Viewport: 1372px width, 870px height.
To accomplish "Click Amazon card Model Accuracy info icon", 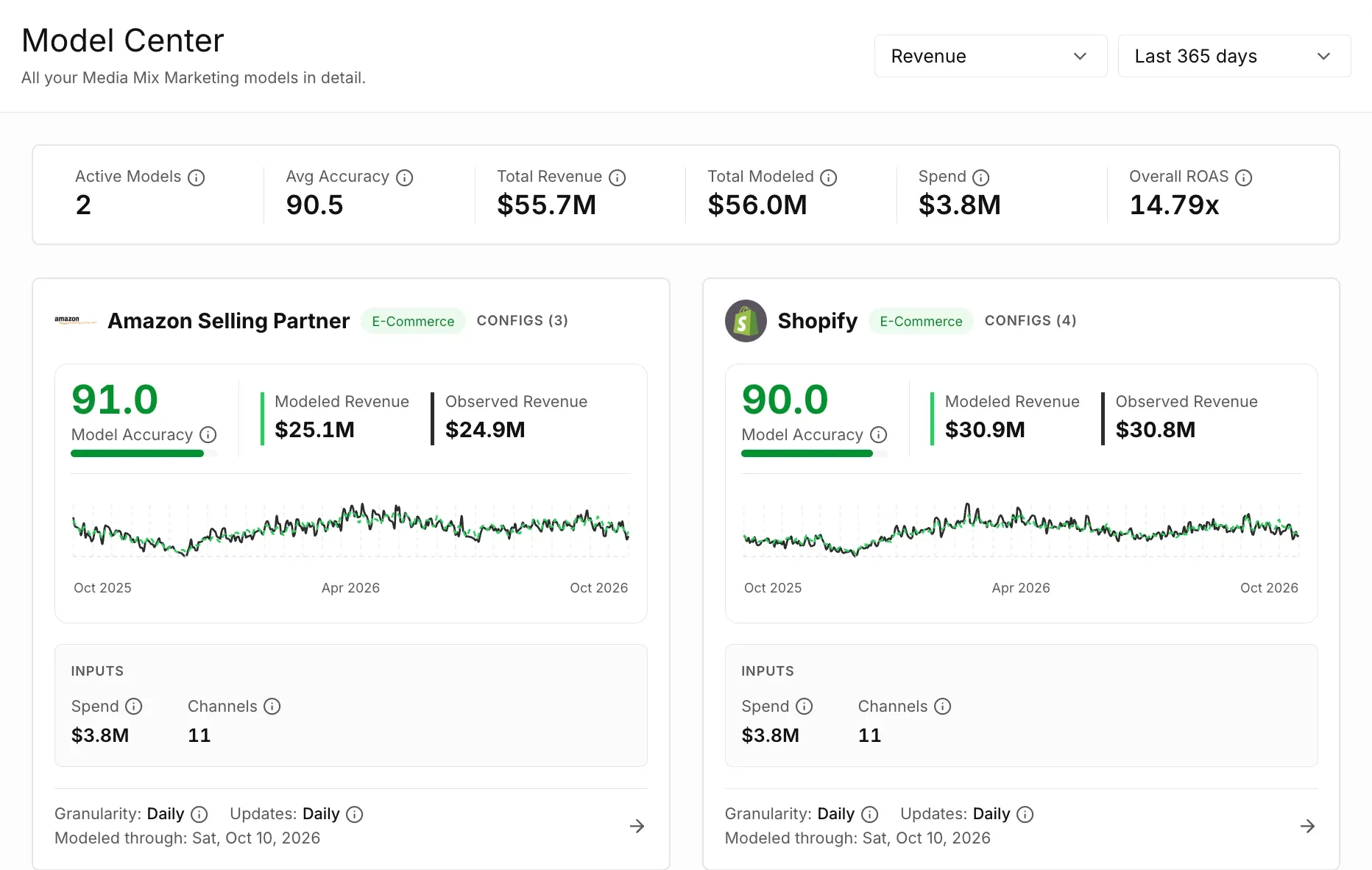I will [x=208, y=434].
